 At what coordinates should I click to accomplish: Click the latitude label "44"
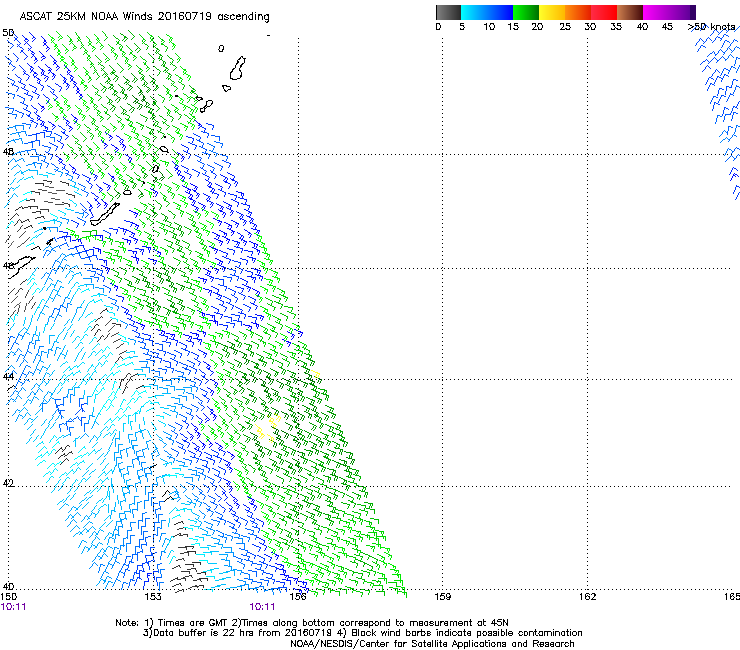click(x=8, y=377)
